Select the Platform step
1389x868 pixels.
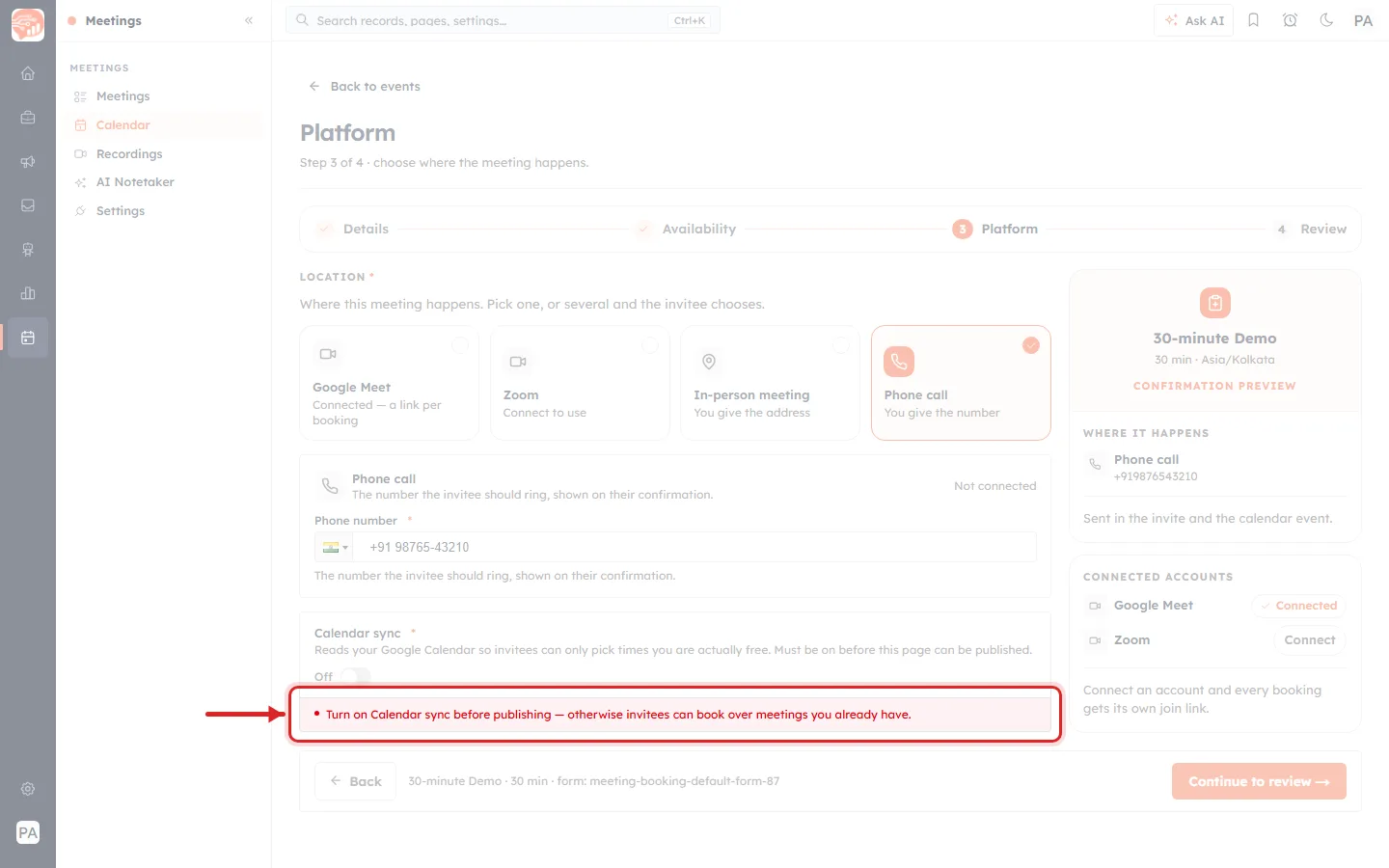995,230
